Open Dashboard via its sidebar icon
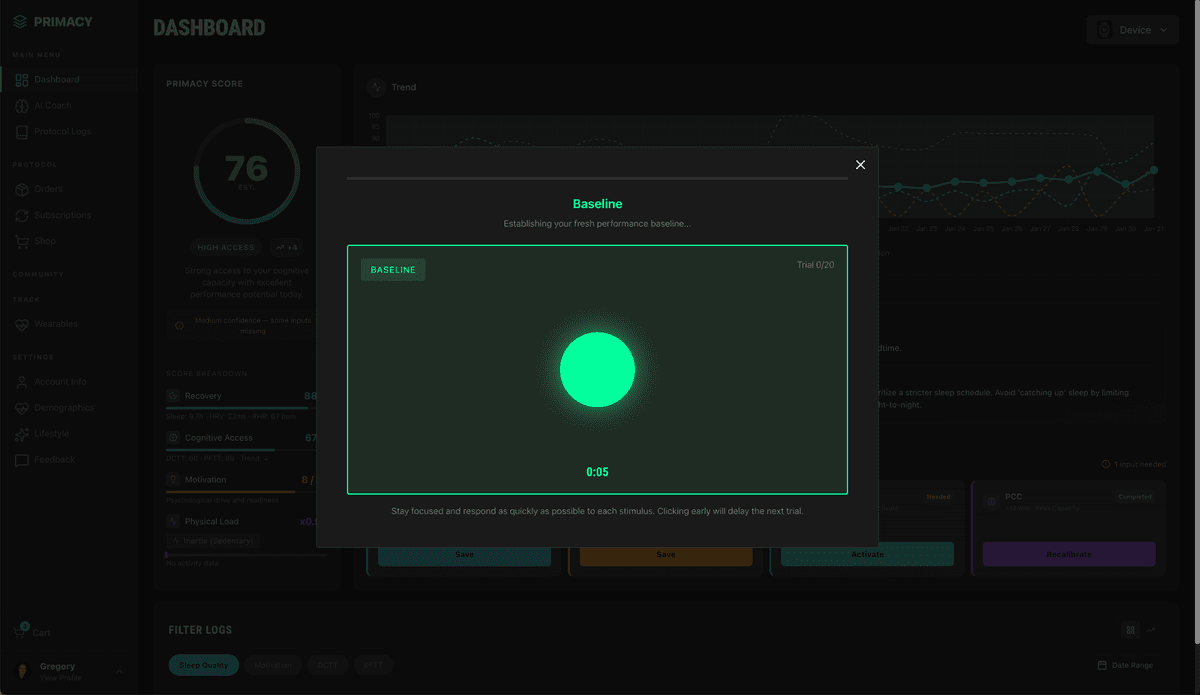The image size is (1200, 695). pyautogui.click(x=22, y=80)
